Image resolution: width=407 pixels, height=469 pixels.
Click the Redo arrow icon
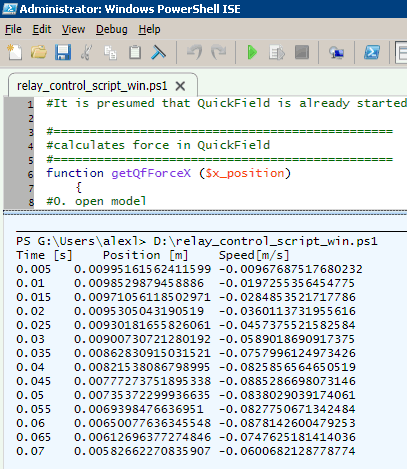click(x=219, y=52)
